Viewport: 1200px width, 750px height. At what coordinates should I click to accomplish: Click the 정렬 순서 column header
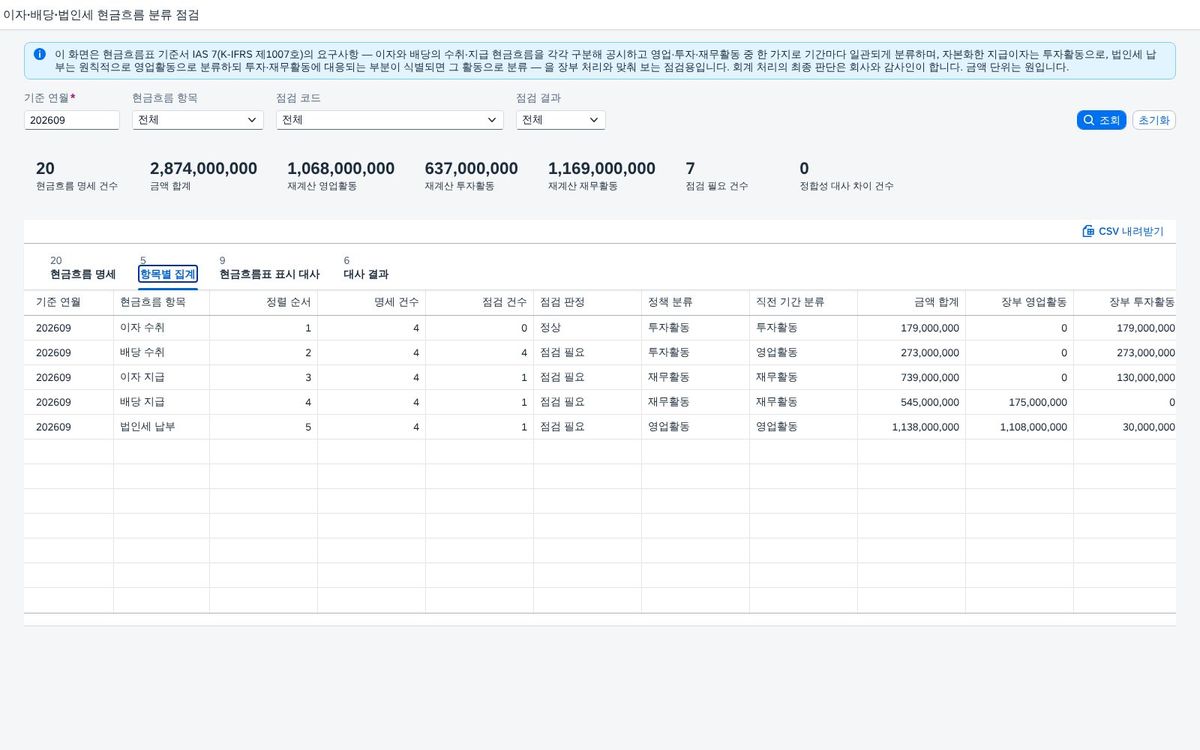[263, 302]
